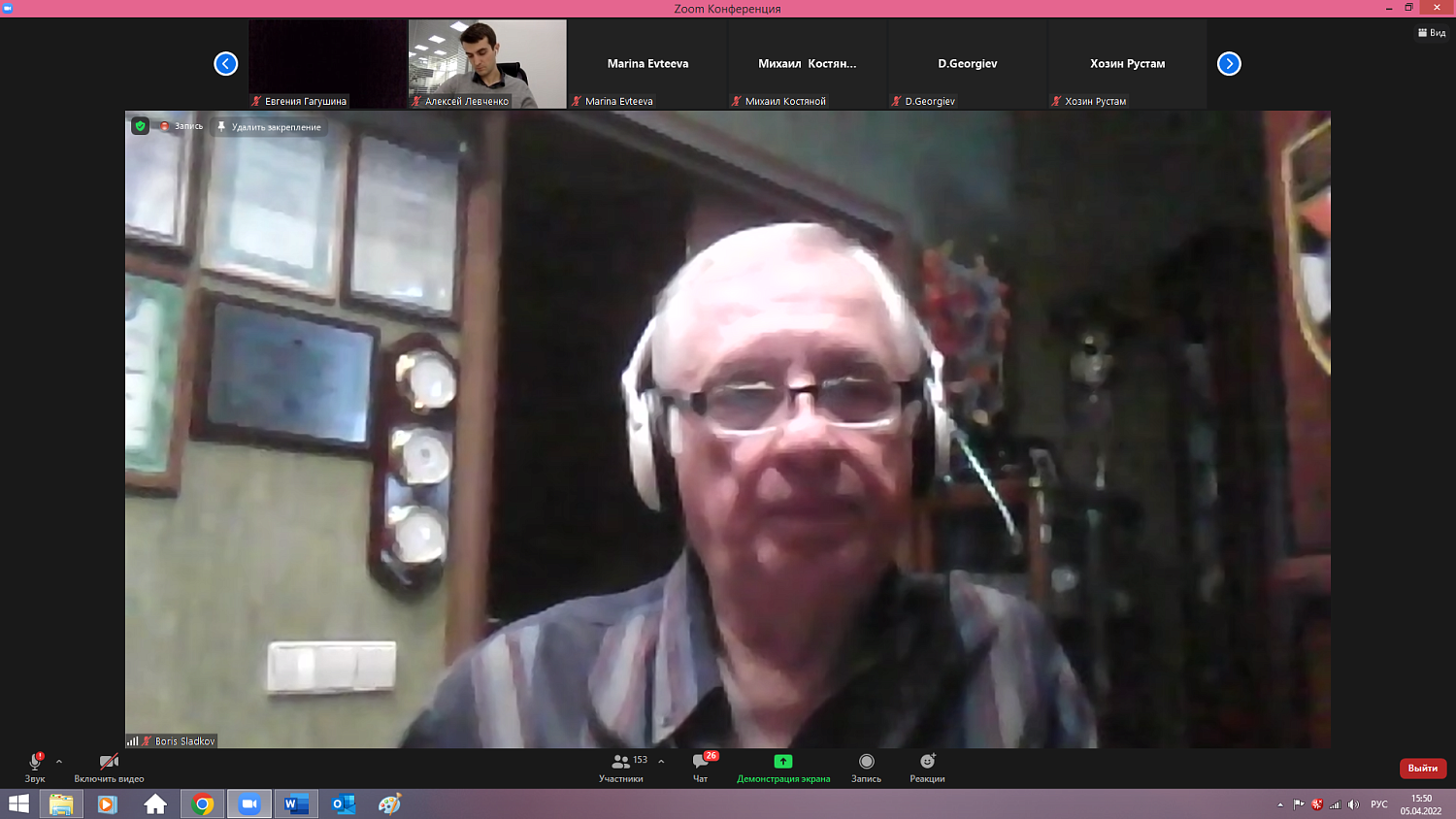Open Google Chrome from the taskbar
Image resolution: width=1456 pixels, height=819 pixels.
coord(203,804)
